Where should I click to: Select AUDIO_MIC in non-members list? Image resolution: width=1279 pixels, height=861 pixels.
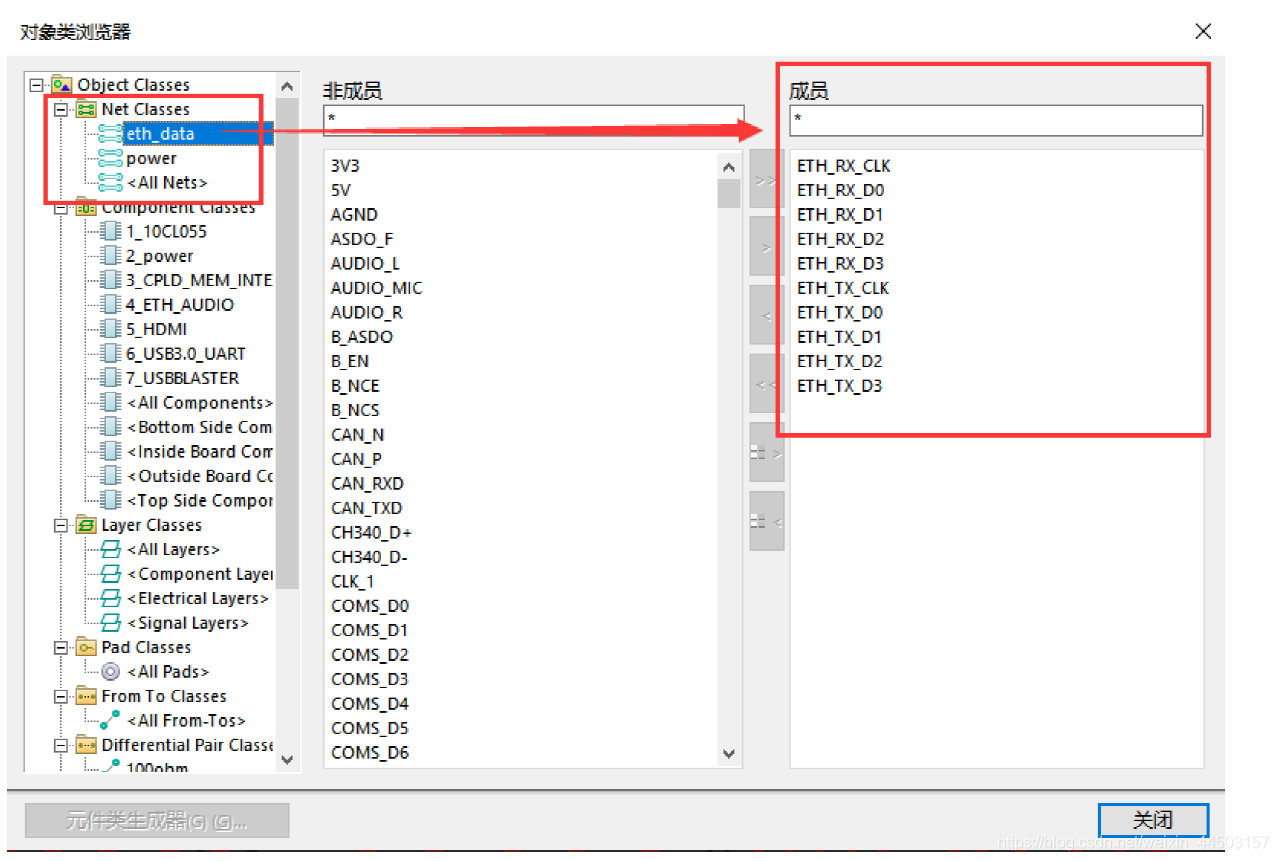tap(376, 288)
